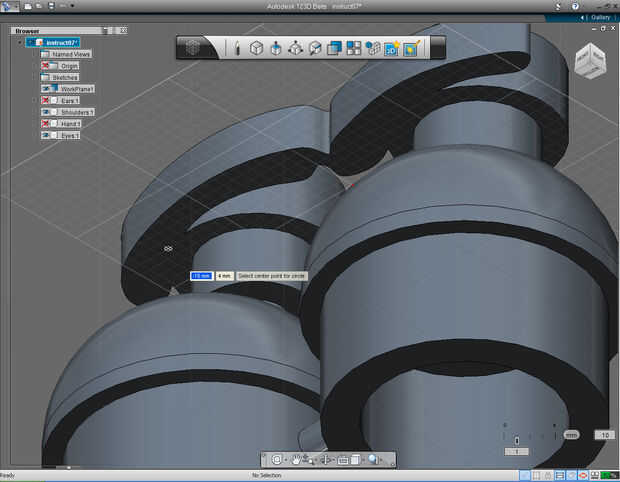Click the ViewCube in the corner
This screenshot has height=482, width=620.
[589, 60]
